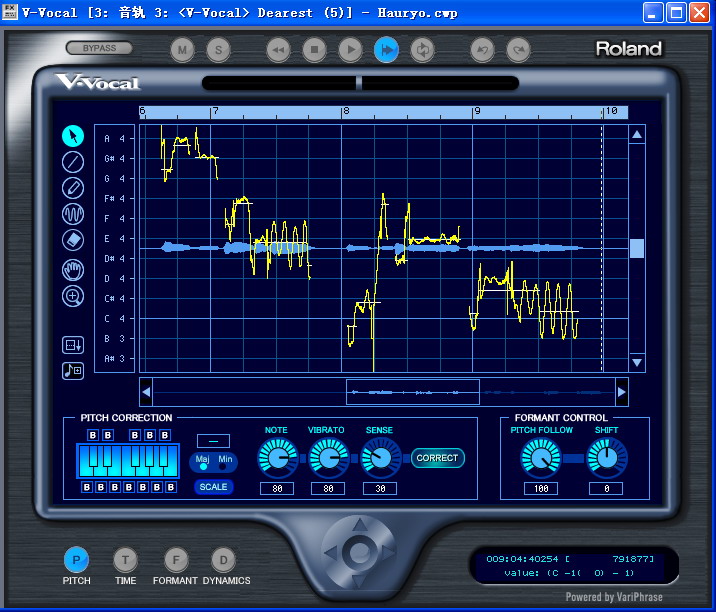Toggle first upper-row B bypass key button

(93, 435)
